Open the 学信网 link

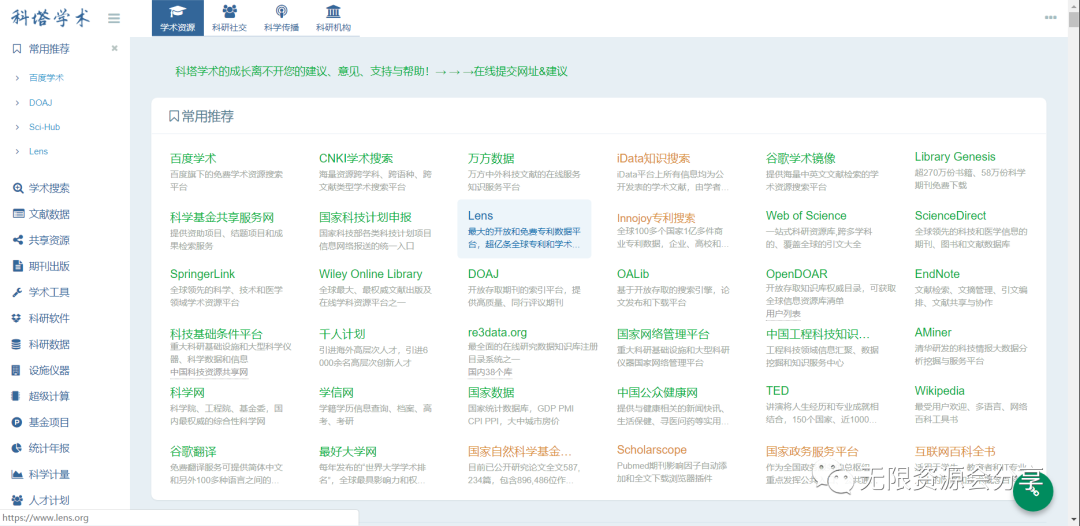pyautogui.click(x=336, y=393)
